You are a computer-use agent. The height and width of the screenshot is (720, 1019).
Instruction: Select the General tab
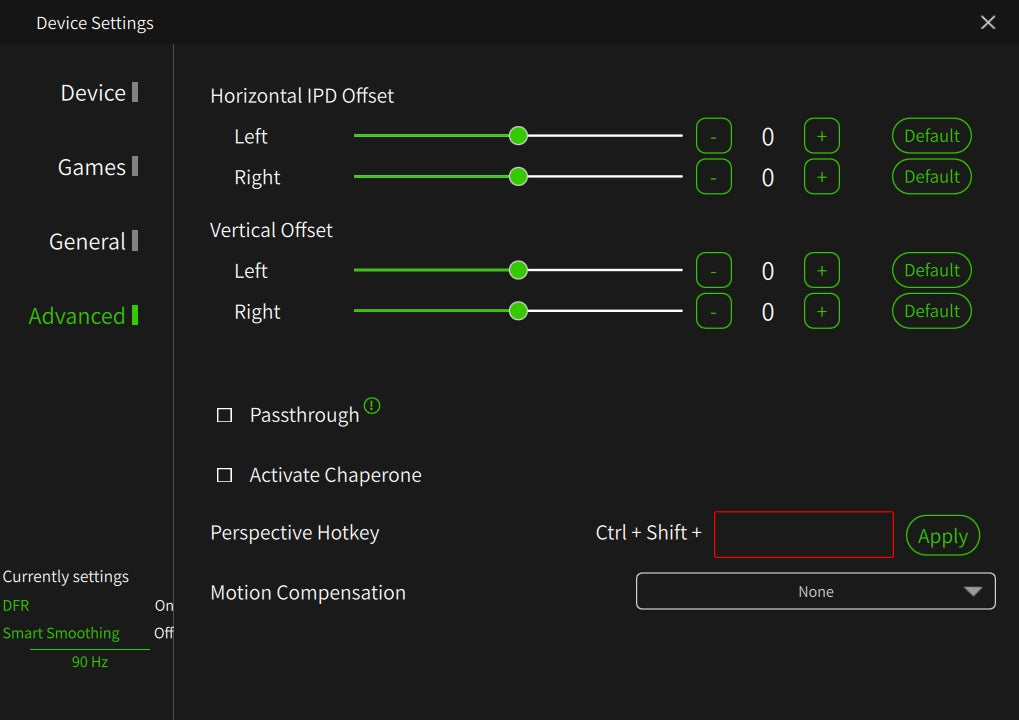[88, 241]
